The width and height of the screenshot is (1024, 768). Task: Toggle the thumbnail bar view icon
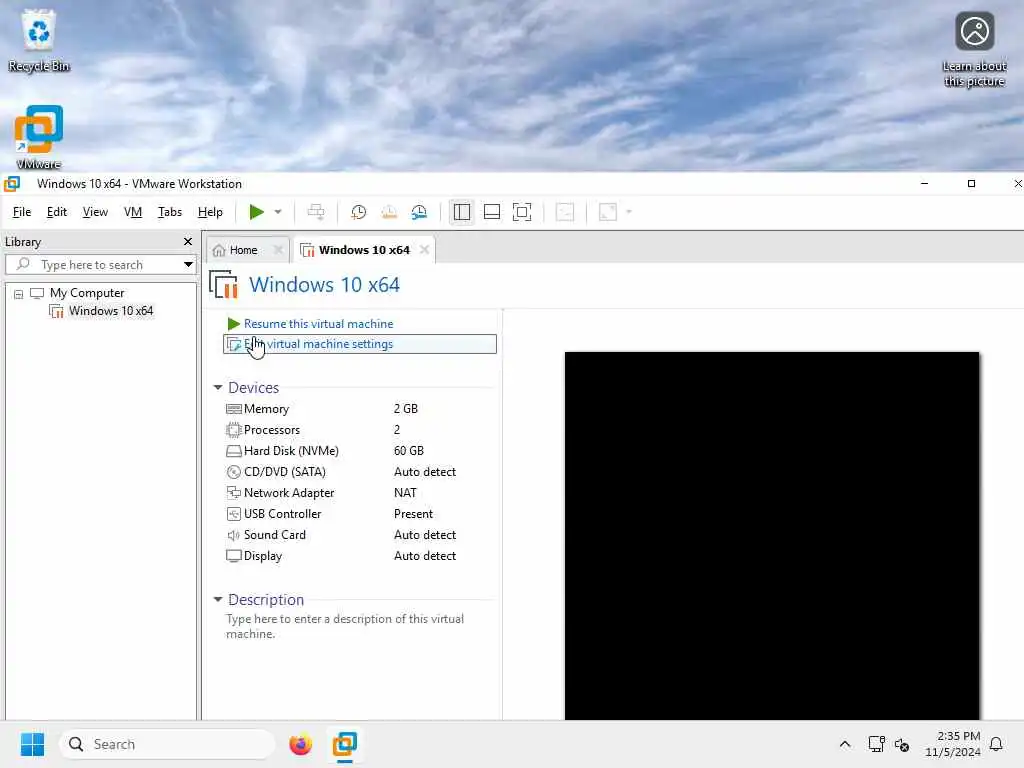coord(492,212)
